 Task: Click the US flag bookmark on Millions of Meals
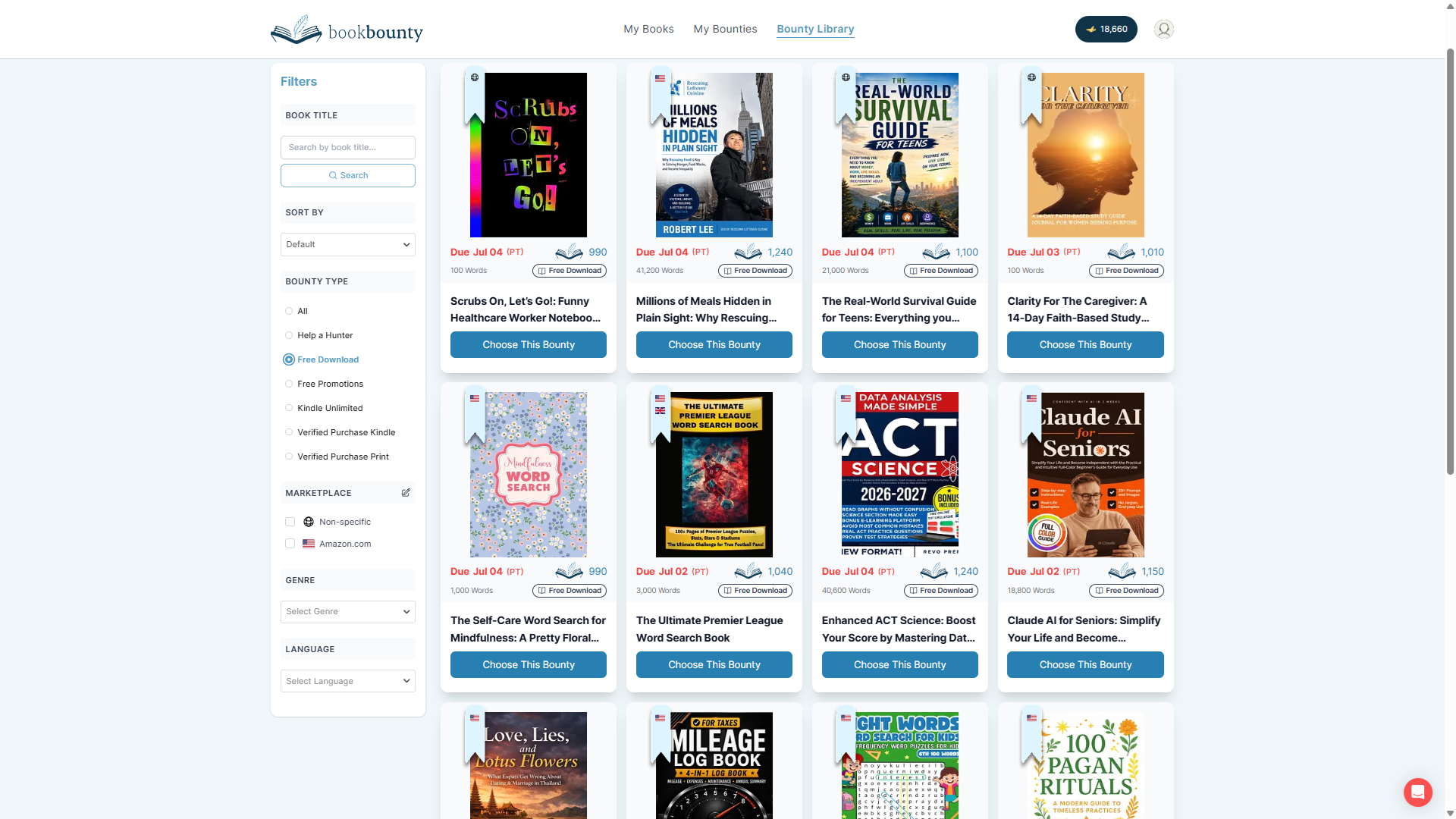point(661,96)
